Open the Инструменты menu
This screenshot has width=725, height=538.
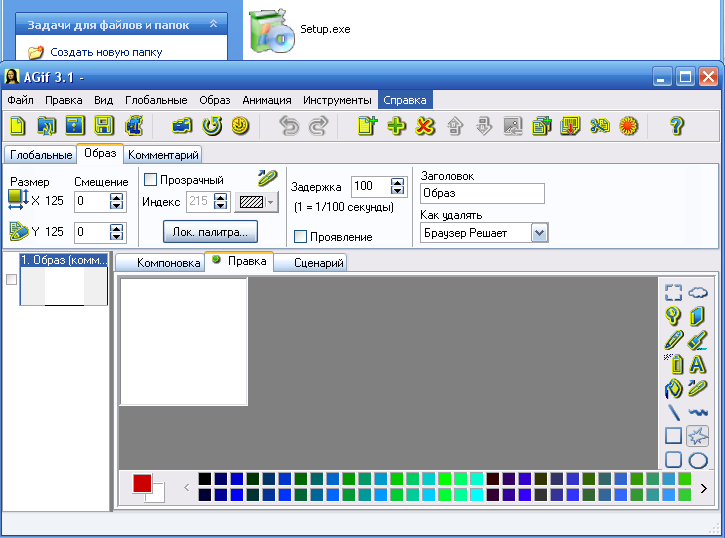[337, 100]
